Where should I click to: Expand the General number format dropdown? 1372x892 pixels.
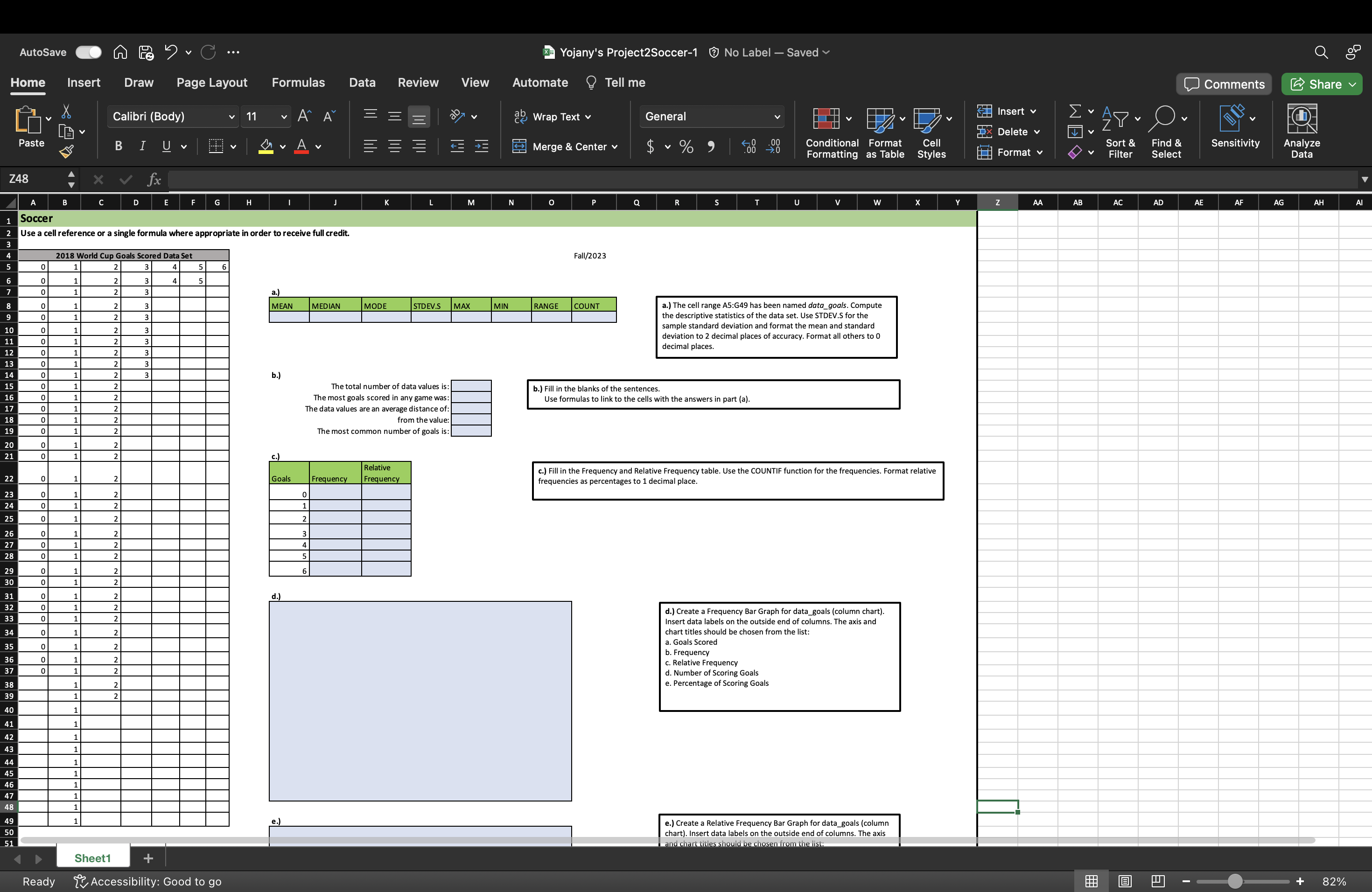(777, 117)
